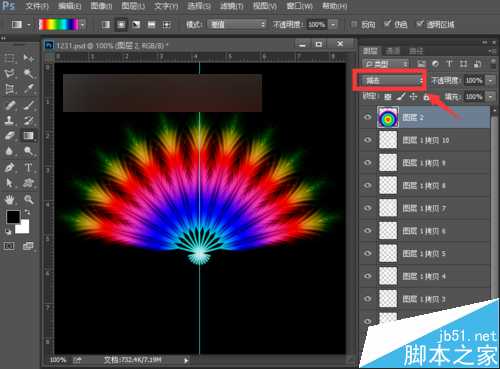Image resolution: width=500 pixels, height=369 pixels.
Task: Choose linear gradient style in options bar
Action: (106, 25)
